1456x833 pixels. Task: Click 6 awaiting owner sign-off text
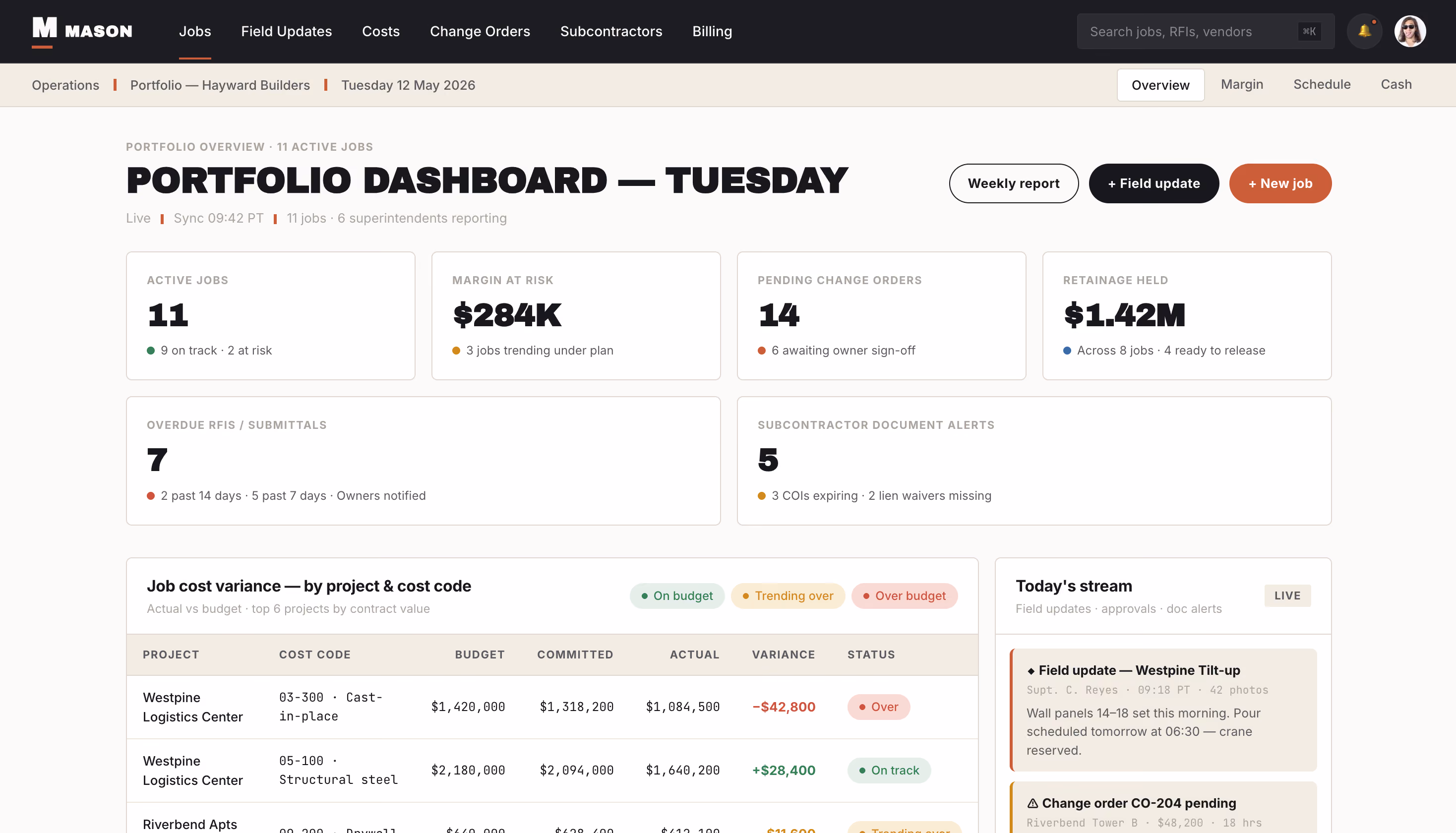click(843, 350)
